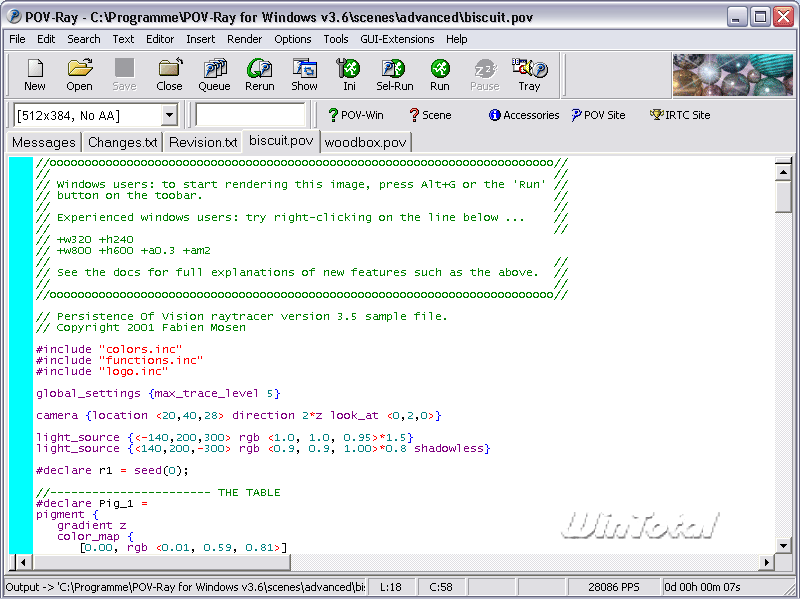Click the Pause toolbar icon
This screenshot has width=800, height=600.
[x=485, y=74]
